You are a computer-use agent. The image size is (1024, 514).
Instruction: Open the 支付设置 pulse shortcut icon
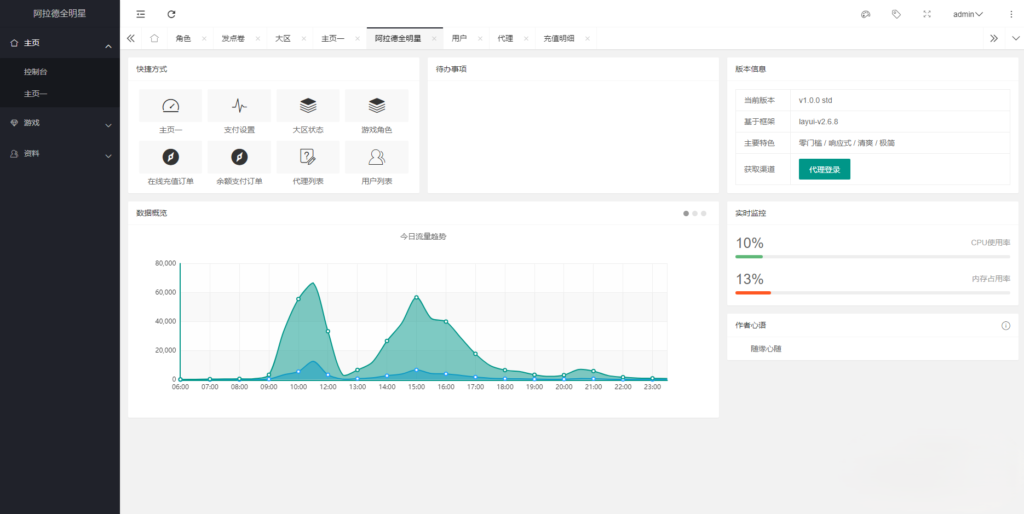pyautogui.click(x=239, y=105)
